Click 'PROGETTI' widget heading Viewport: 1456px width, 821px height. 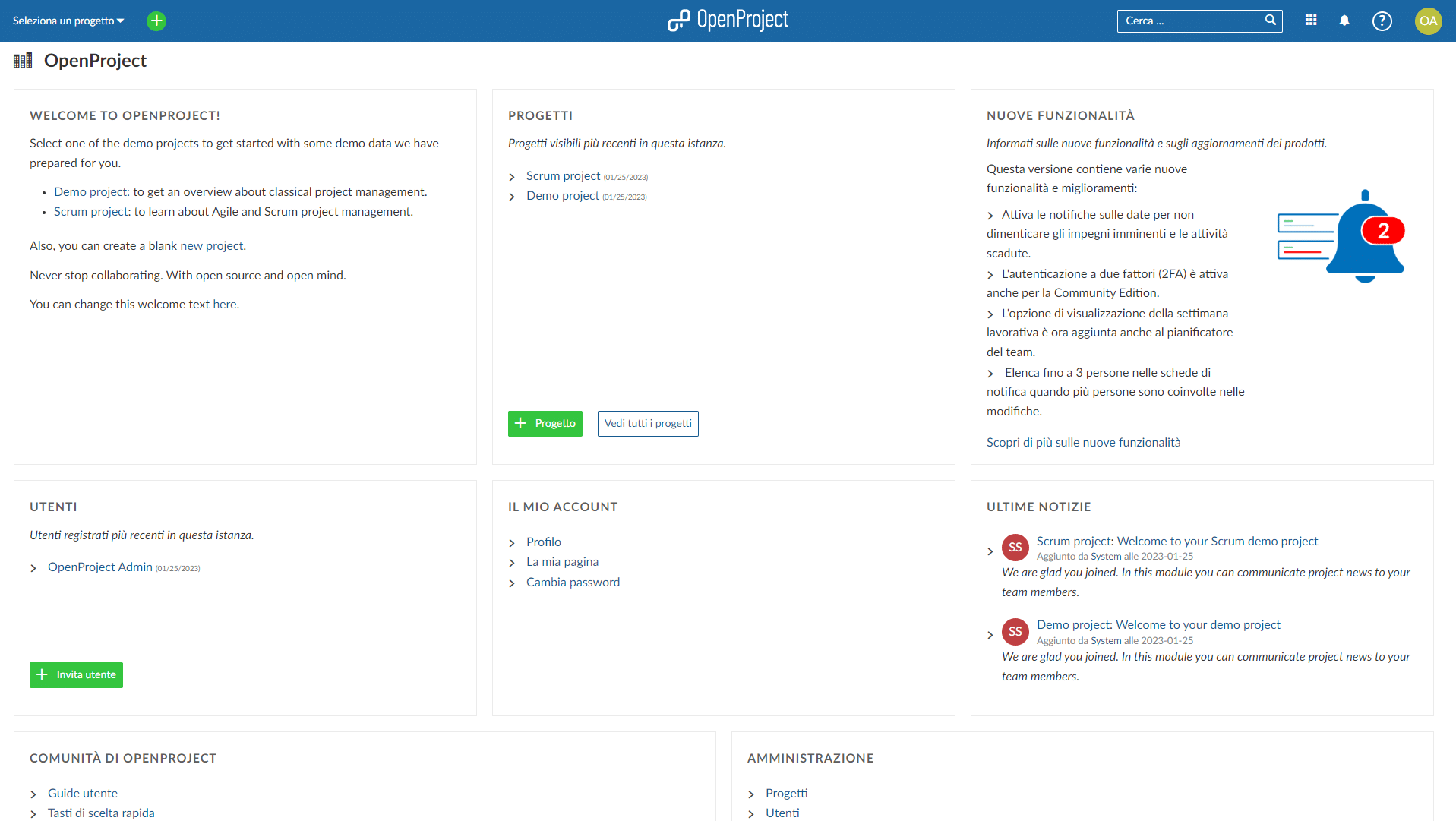[x=540, y=116]
